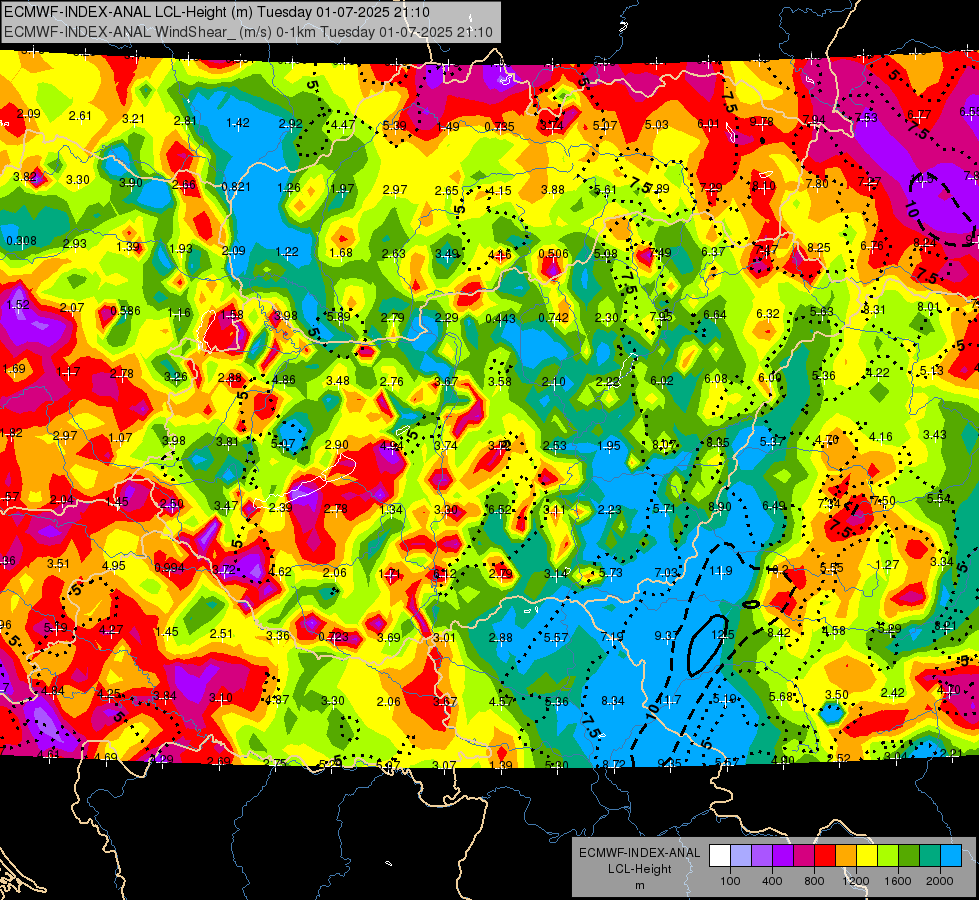The width and height of the screenshot is (979, 900).
Task: Click the 8.25 value on map
Action: point(819,247)
